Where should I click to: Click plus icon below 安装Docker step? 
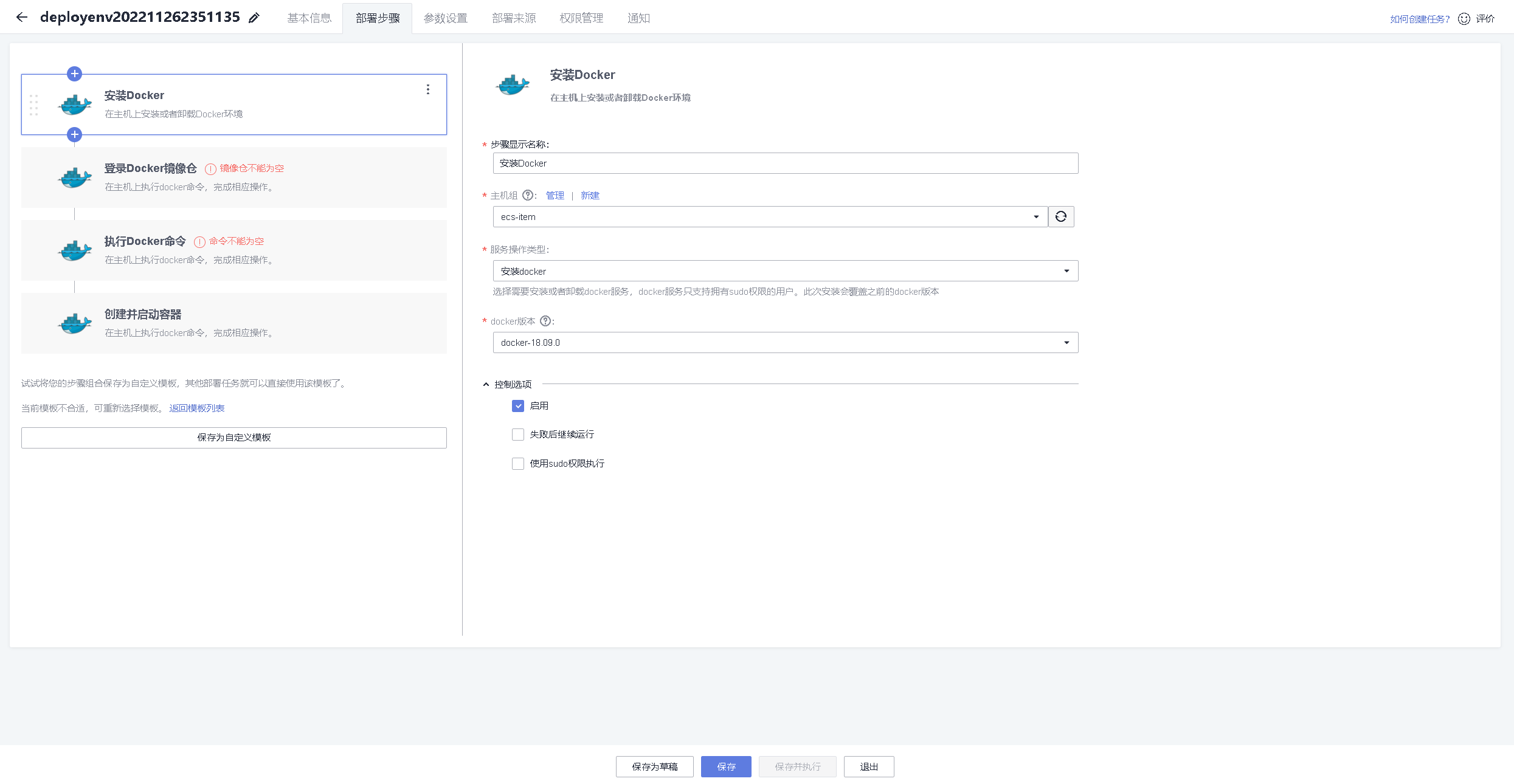coord(74,134)
